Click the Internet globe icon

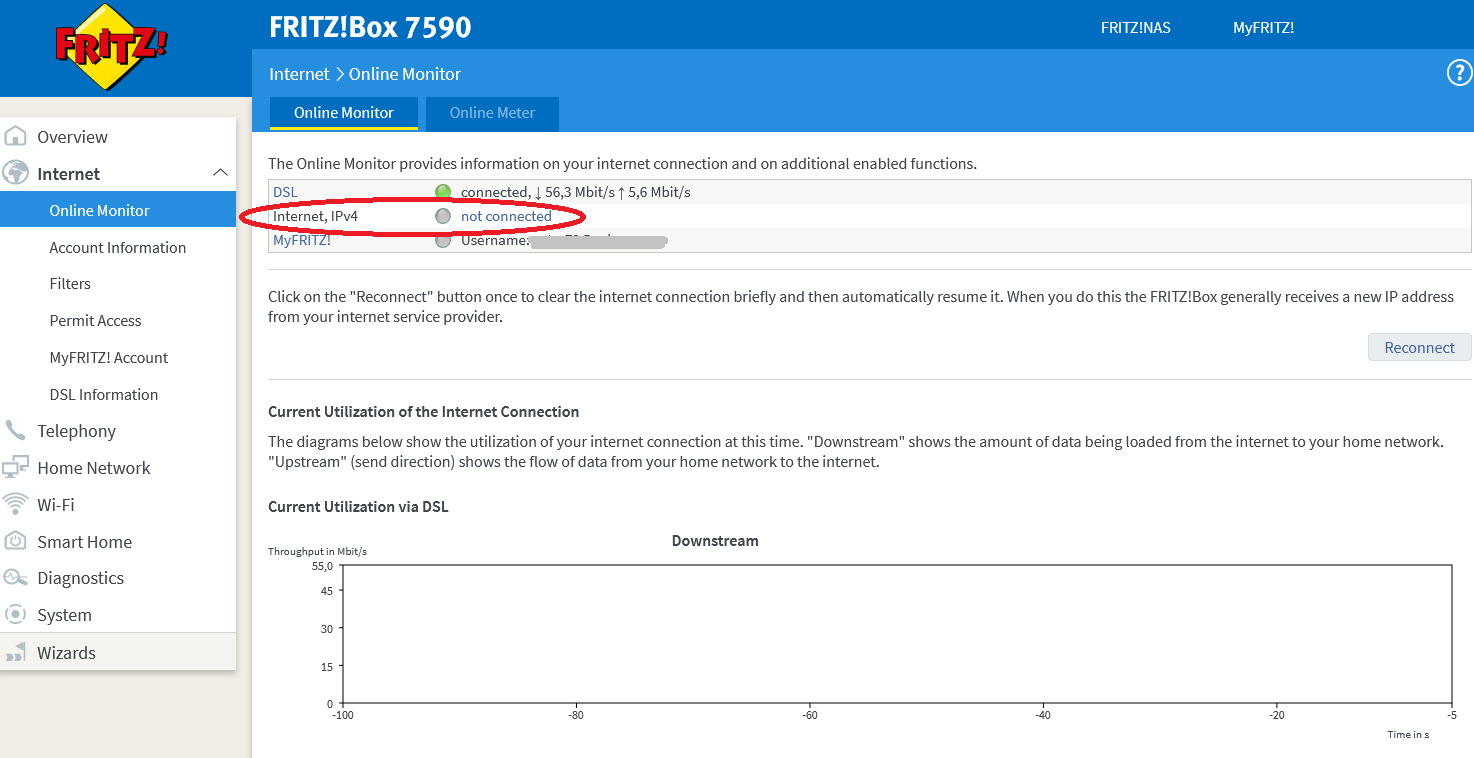pyautogui.click(x=15, y=173)
